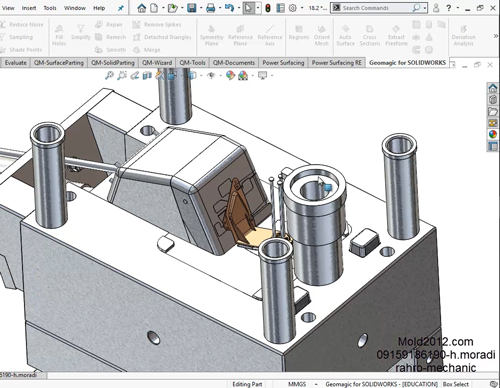Click the Apply Scene icon
500x388 pixels.
tap(243, 76)
